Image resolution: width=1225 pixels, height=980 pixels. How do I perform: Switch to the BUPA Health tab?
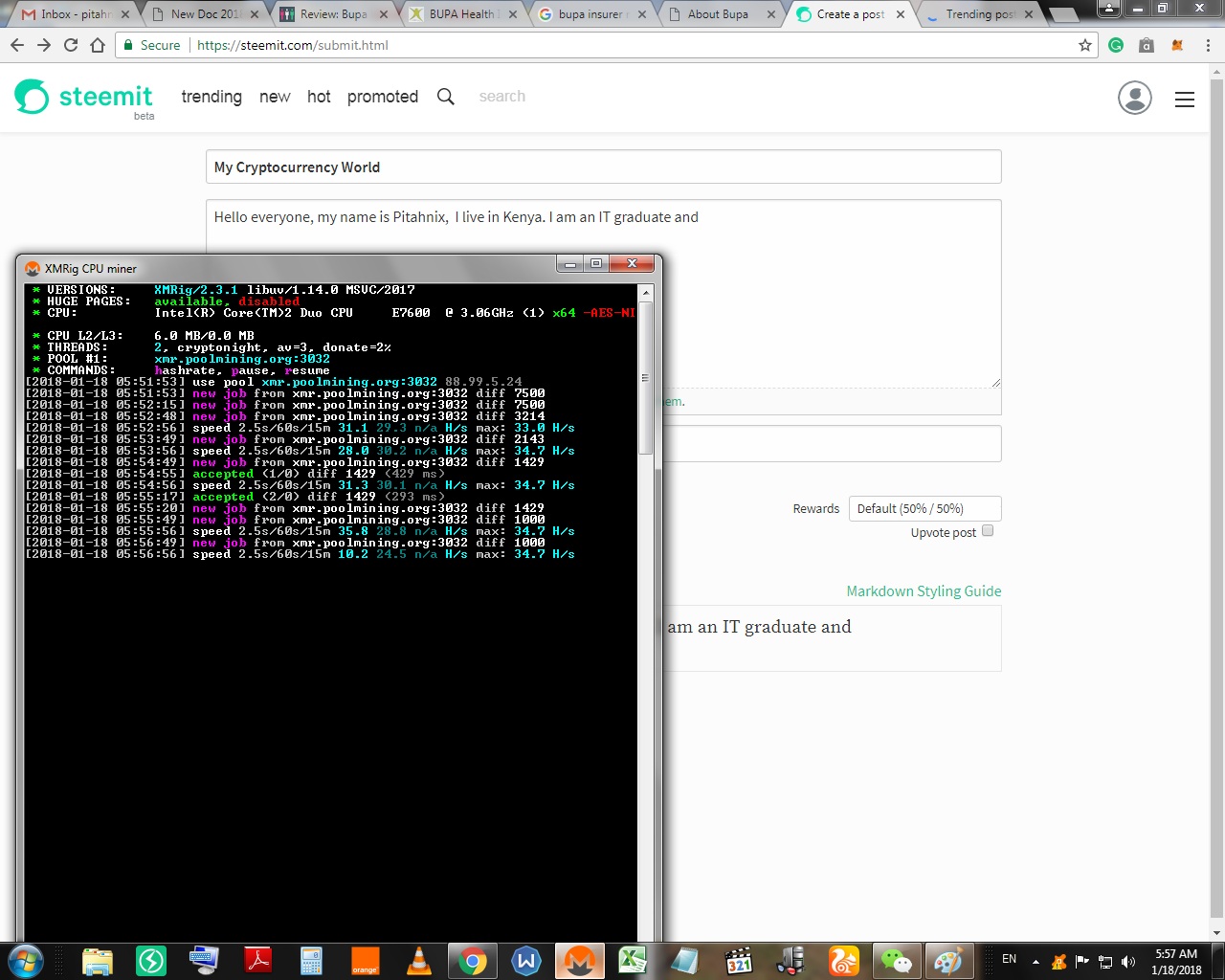[x=464, y=14]
